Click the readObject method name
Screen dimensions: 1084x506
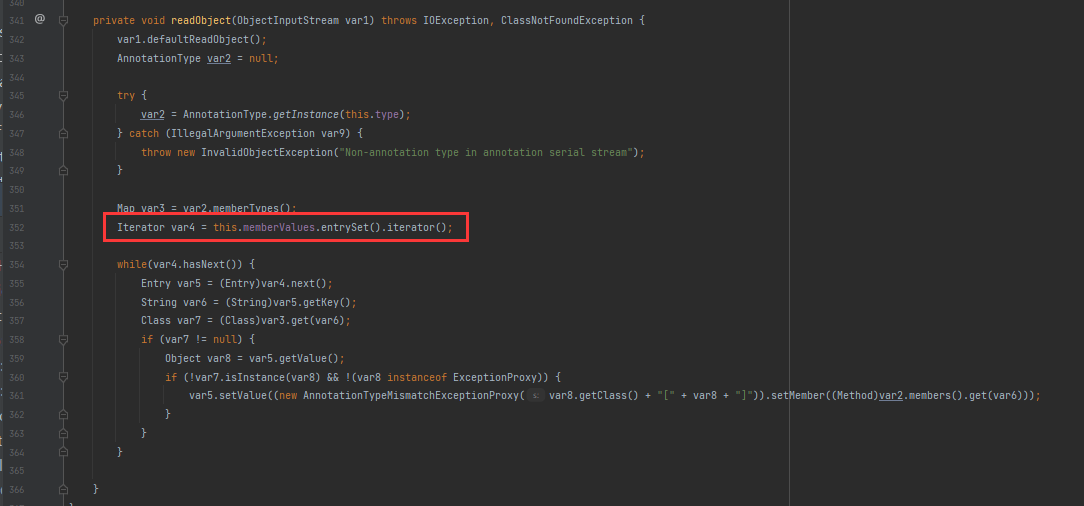click(x=201, y=21)
